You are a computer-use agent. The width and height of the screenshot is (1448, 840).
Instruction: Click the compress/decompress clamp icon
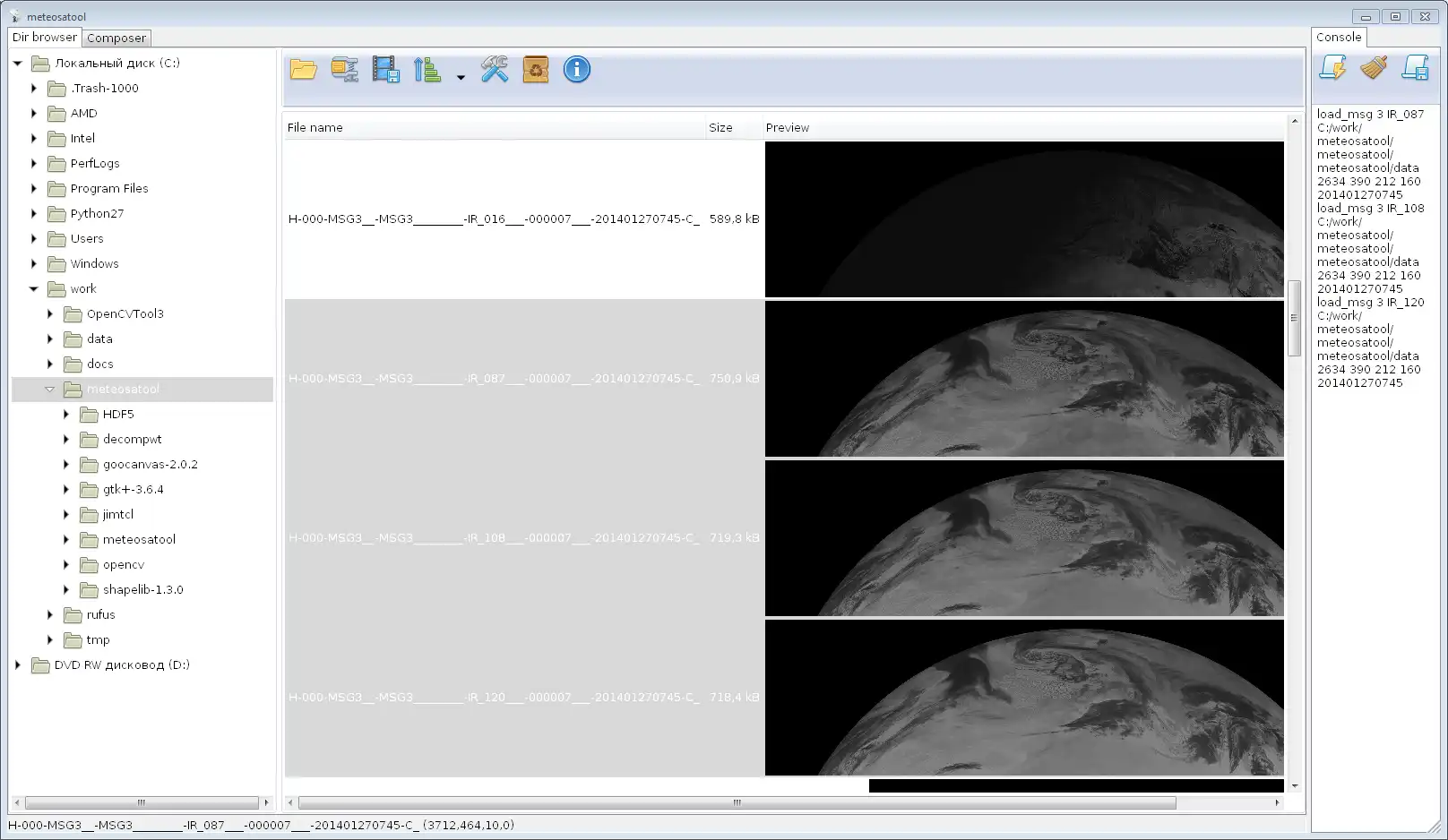345,70
